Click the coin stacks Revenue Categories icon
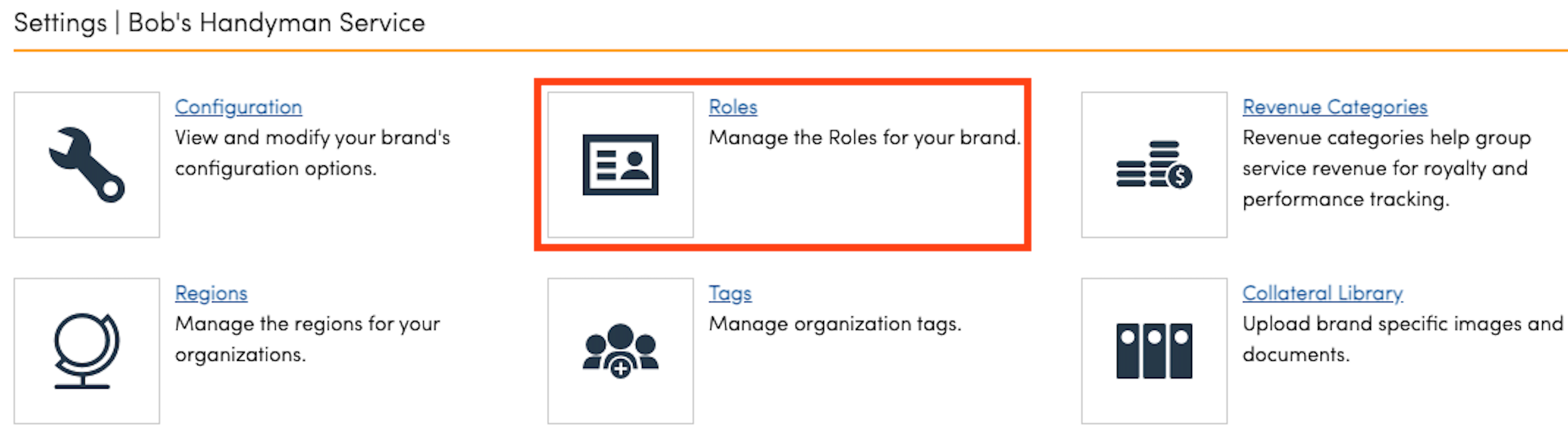1568x430 pixels. click(1154, 165)
